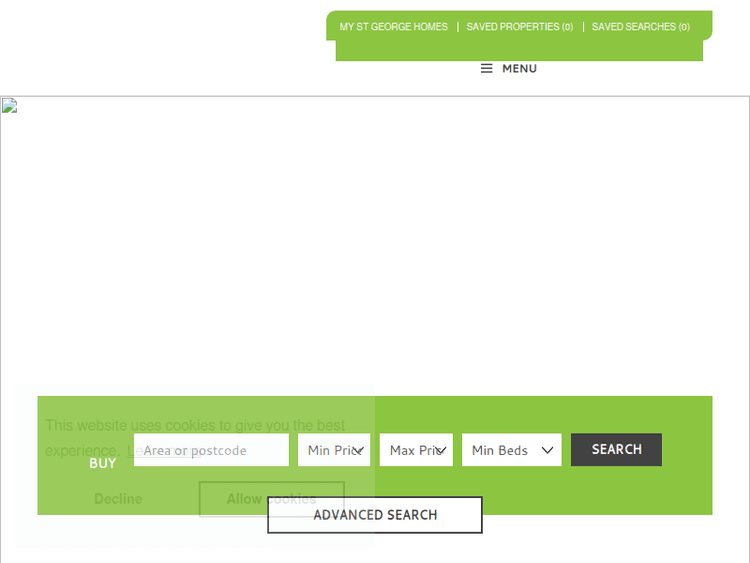750x563 pixels.
Task: Click the broken image icon at top-left
Action: [x=9, y=106]
